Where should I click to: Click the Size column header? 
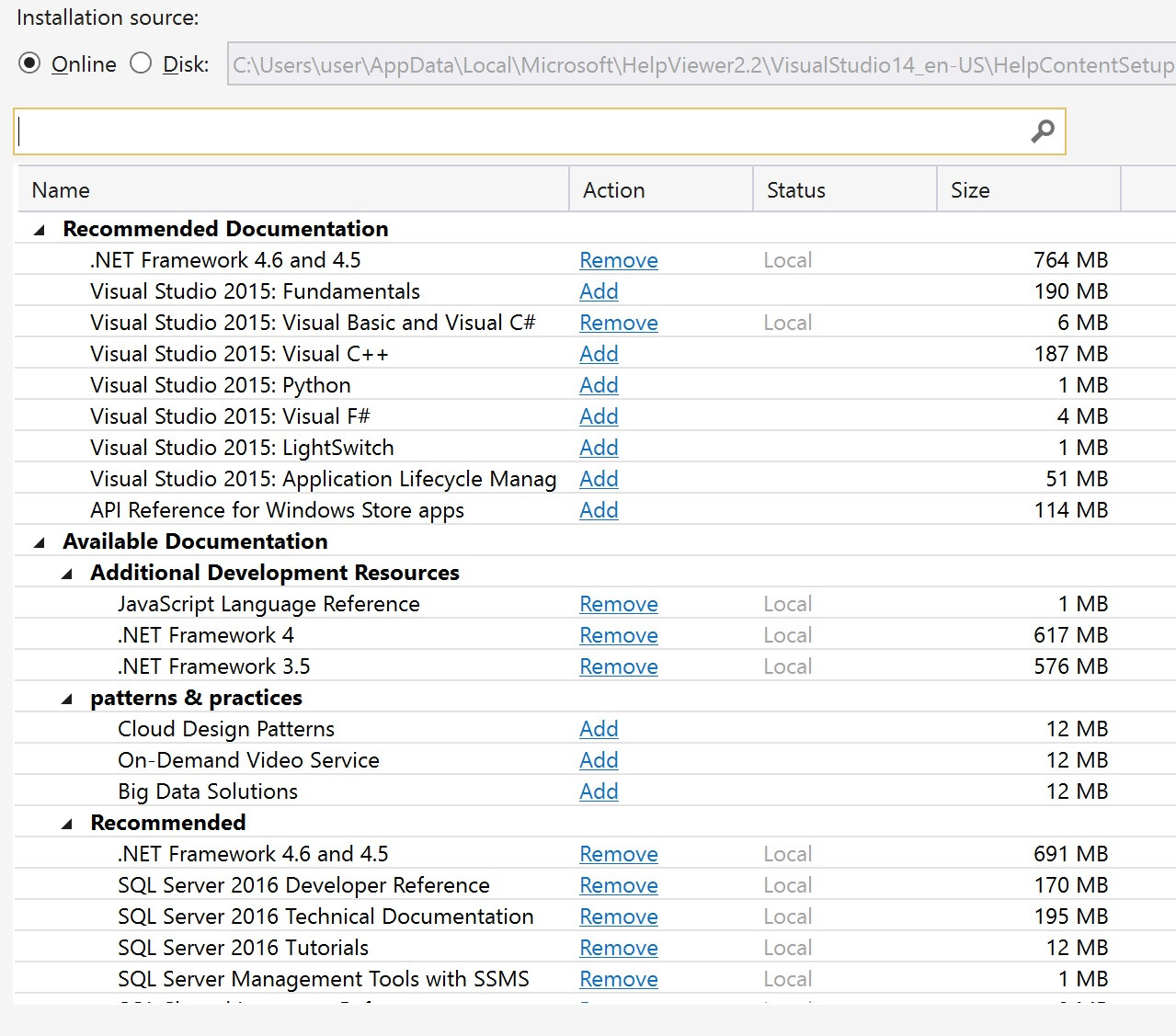(x=1029, y=190)
